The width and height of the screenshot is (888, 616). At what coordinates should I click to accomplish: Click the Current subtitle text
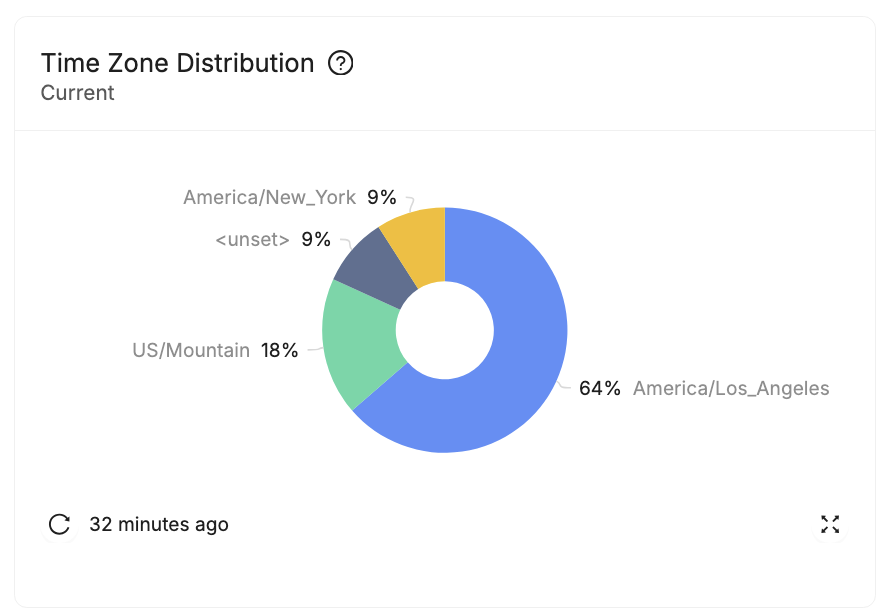[77, 93]
